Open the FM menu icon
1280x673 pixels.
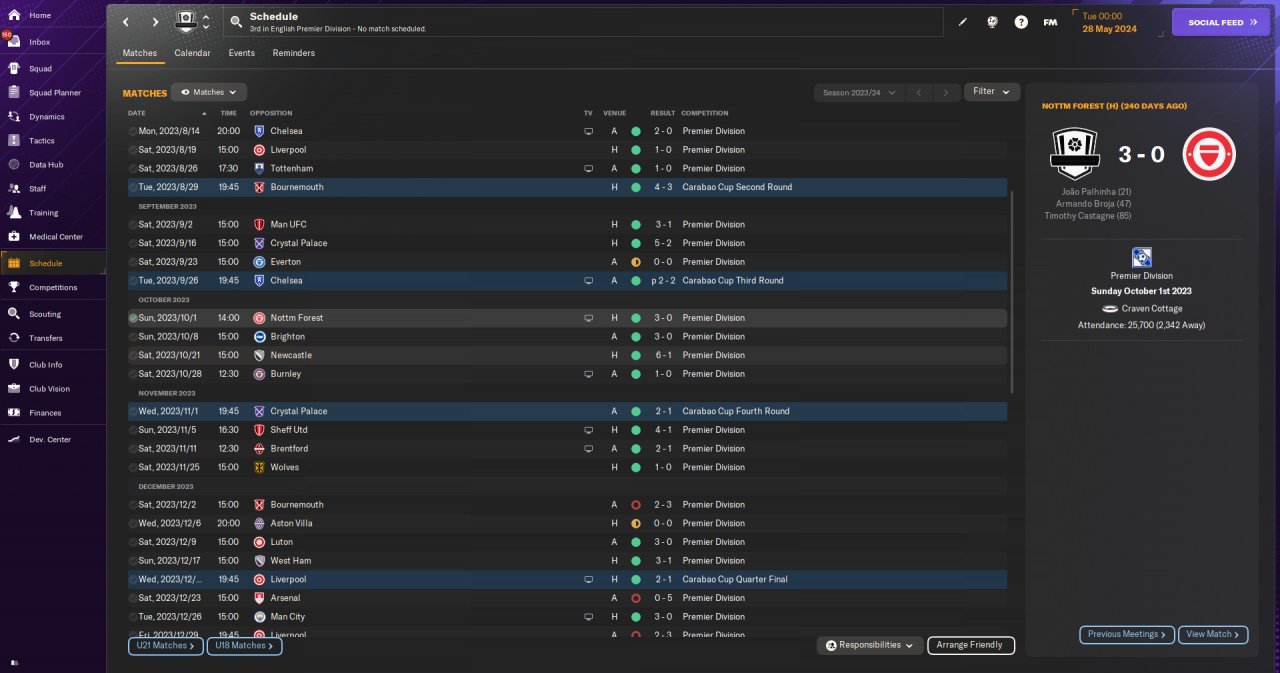click(1050, 22)
